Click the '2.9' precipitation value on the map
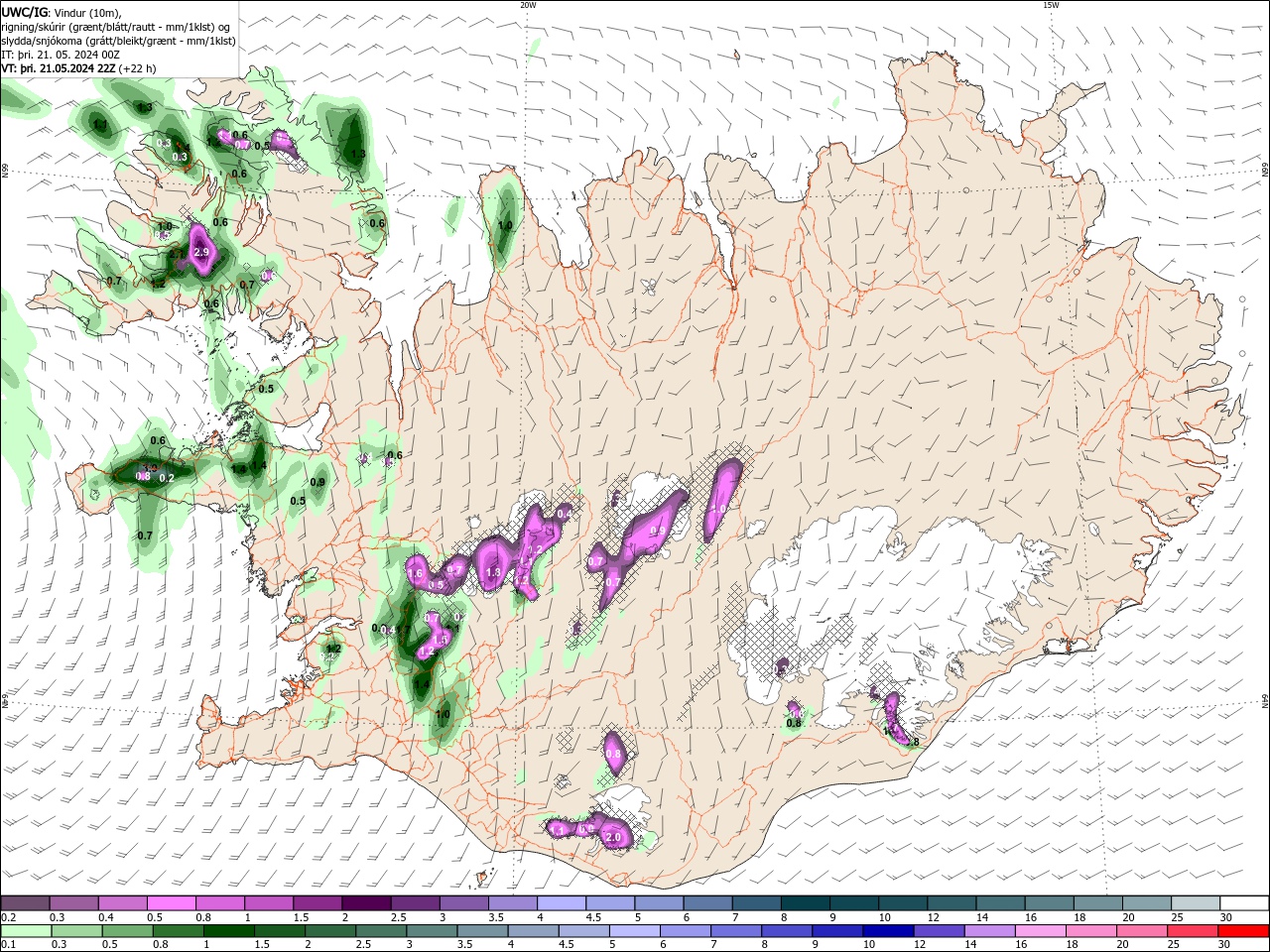 point(201,253)
